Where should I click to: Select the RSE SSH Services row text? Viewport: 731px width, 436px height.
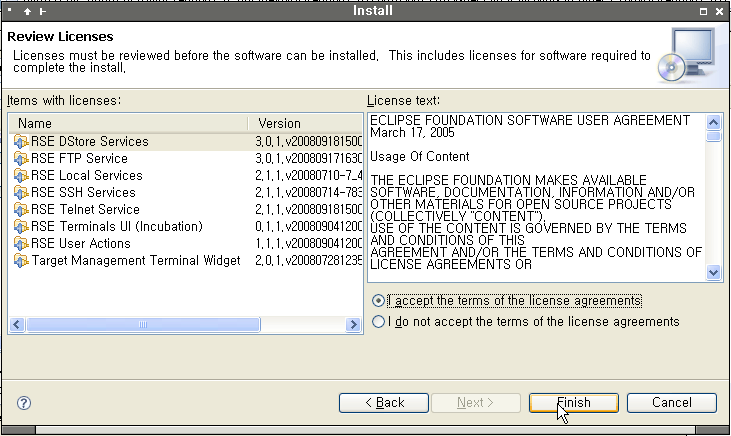coord(83,193)
